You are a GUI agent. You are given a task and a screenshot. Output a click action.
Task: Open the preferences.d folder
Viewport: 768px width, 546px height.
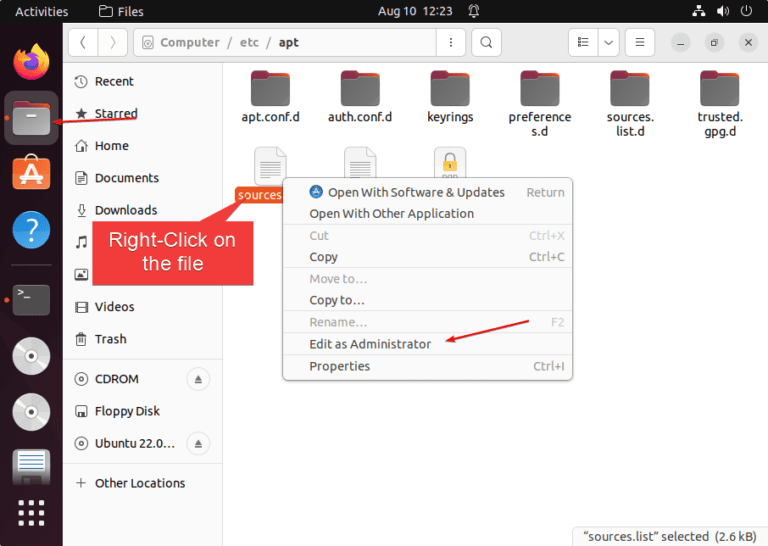pyautogui.click(x=540, y=104)
